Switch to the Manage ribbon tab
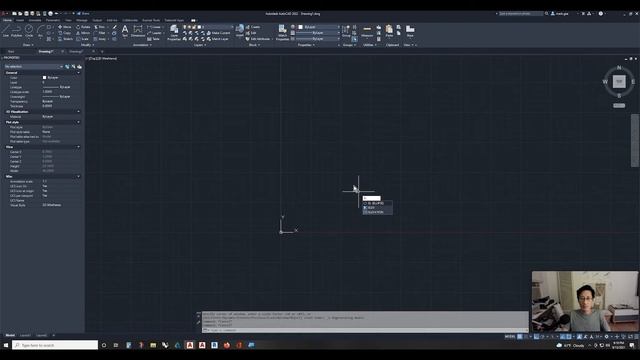 point(82,20)
